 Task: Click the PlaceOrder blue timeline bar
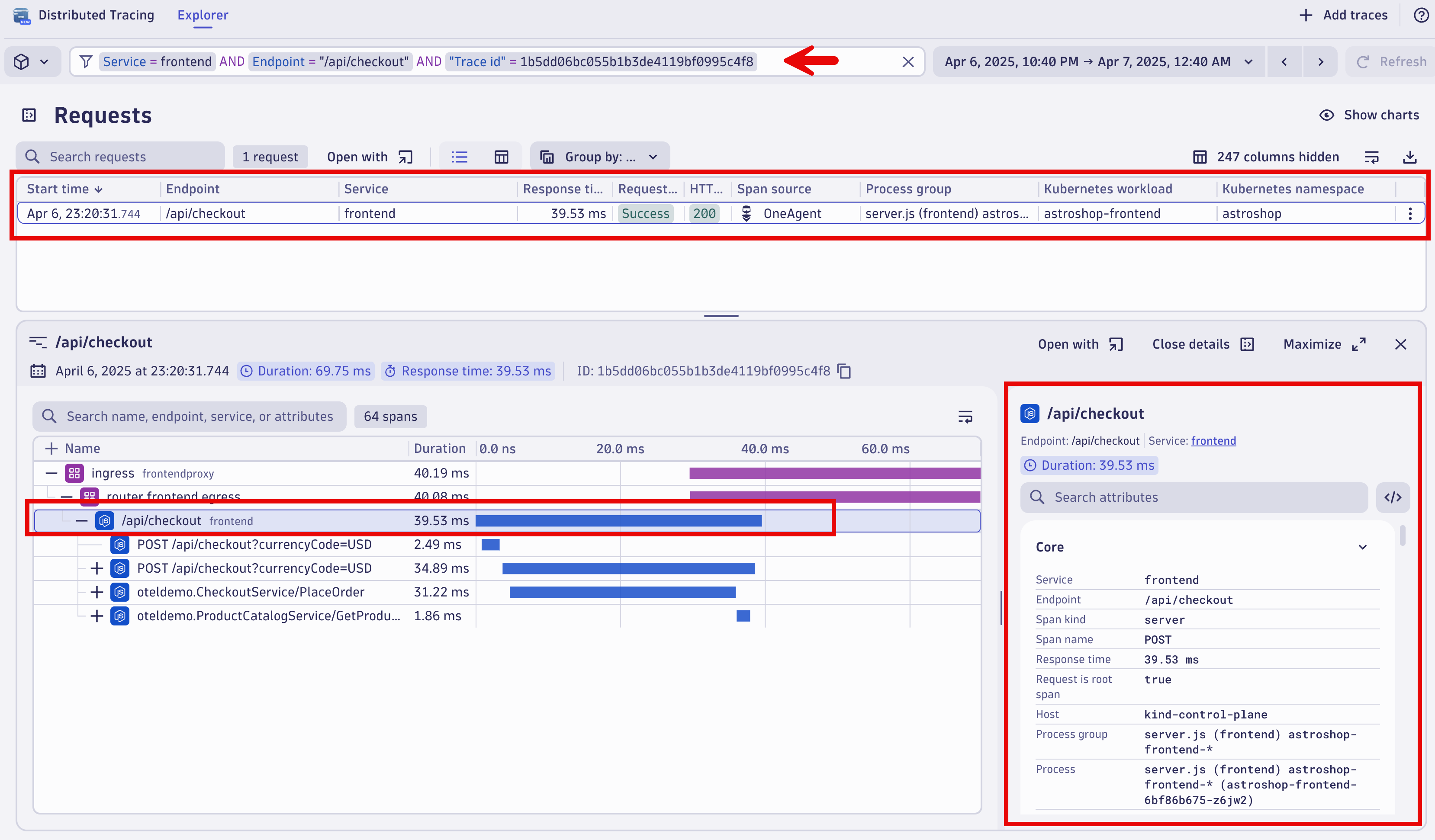click(622, 592)
